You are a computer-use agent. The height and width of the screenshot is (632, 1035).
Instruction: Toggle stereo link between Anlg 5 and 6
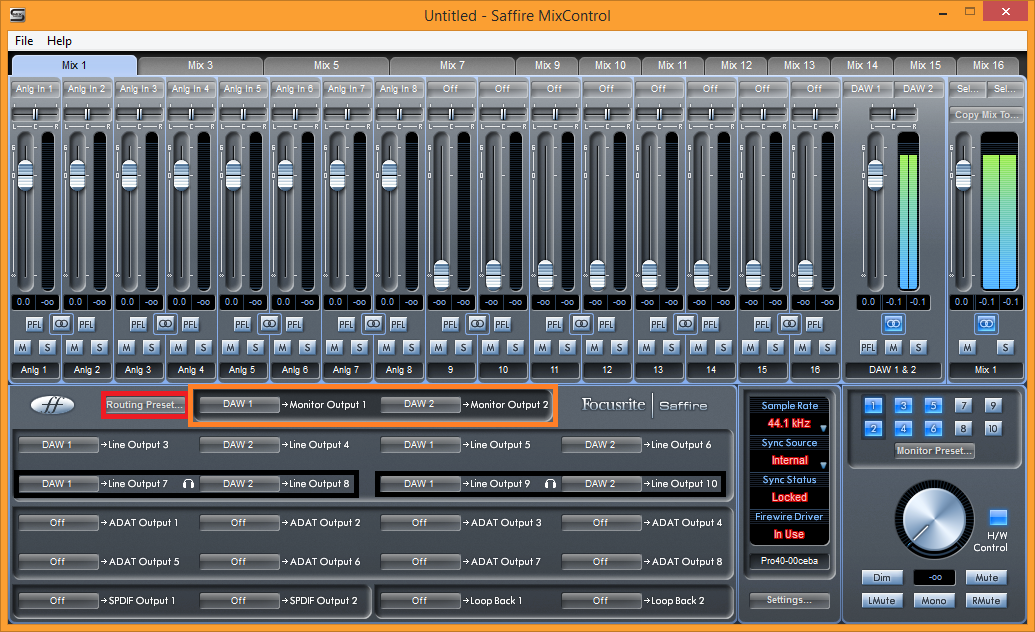(269, 324)
